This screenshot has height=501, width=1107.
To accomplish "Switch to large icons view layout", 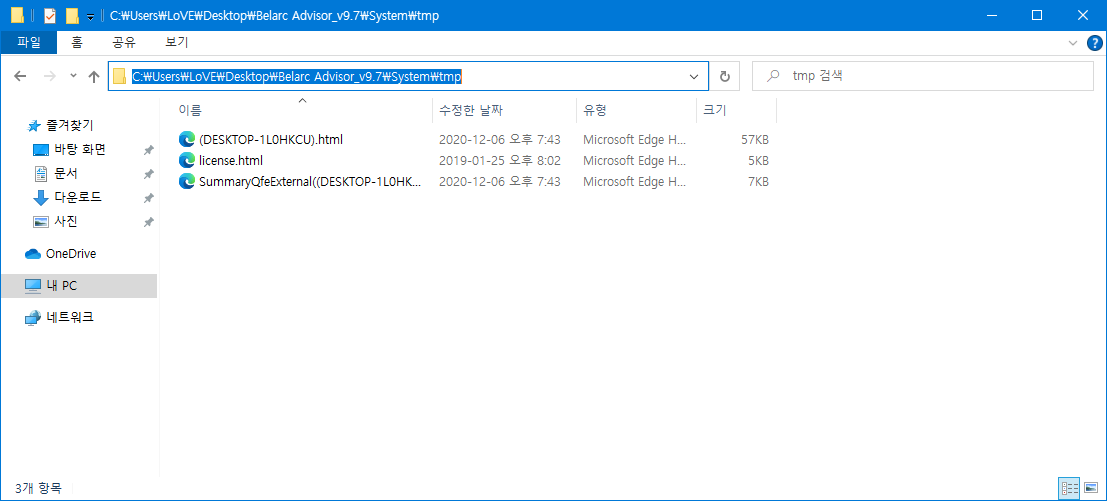I will coord(1091,488).
